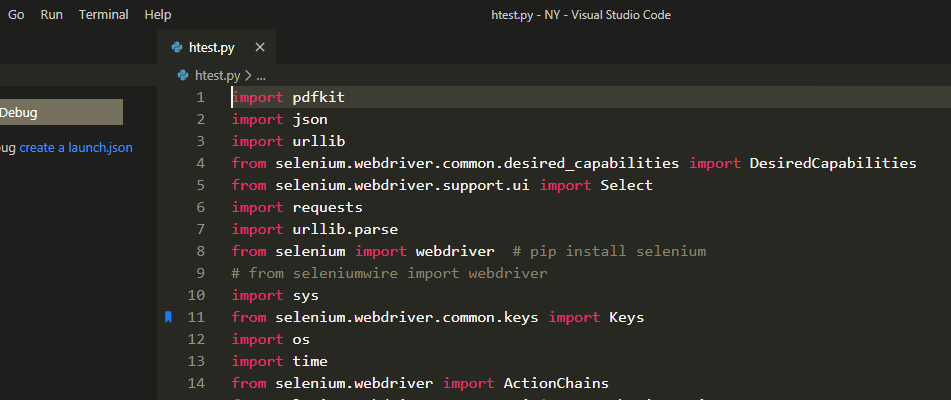Click the Debug button in the side panel

pyautogui.click(x=61, y=112)
